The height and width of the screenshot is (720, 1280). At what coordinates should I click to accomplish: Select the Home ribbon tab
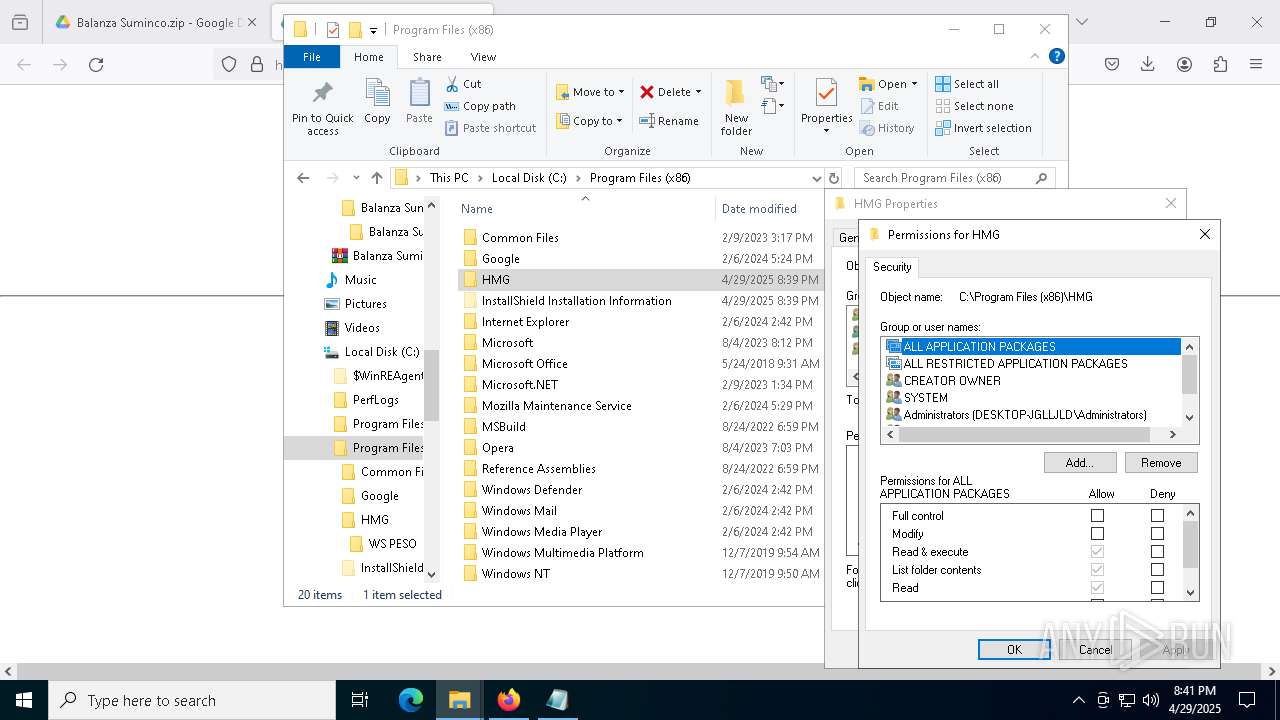pyautogui.click(x=368, y=57)
